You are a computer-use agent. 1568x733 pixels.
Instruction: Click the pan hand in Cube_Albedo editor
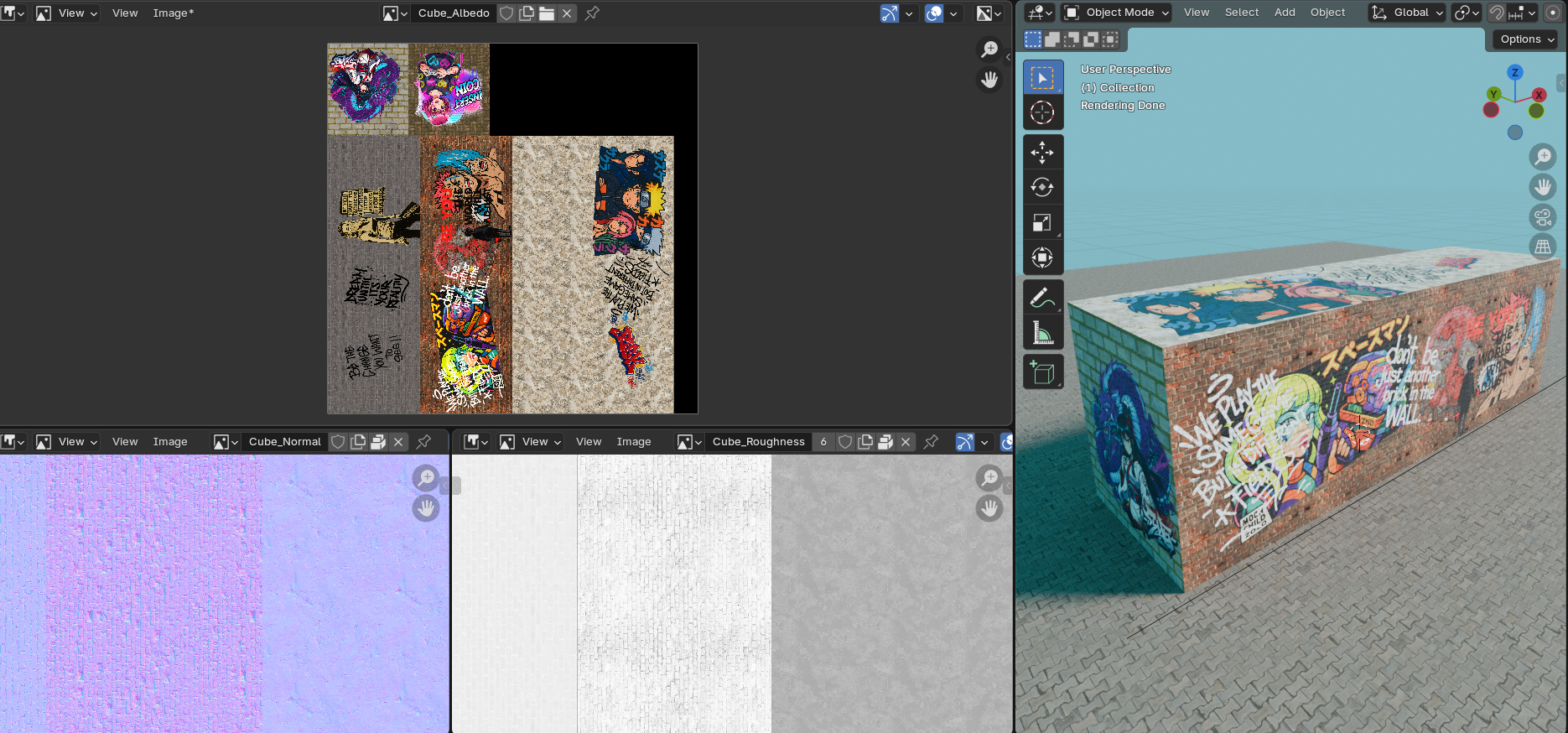point(990,80)
